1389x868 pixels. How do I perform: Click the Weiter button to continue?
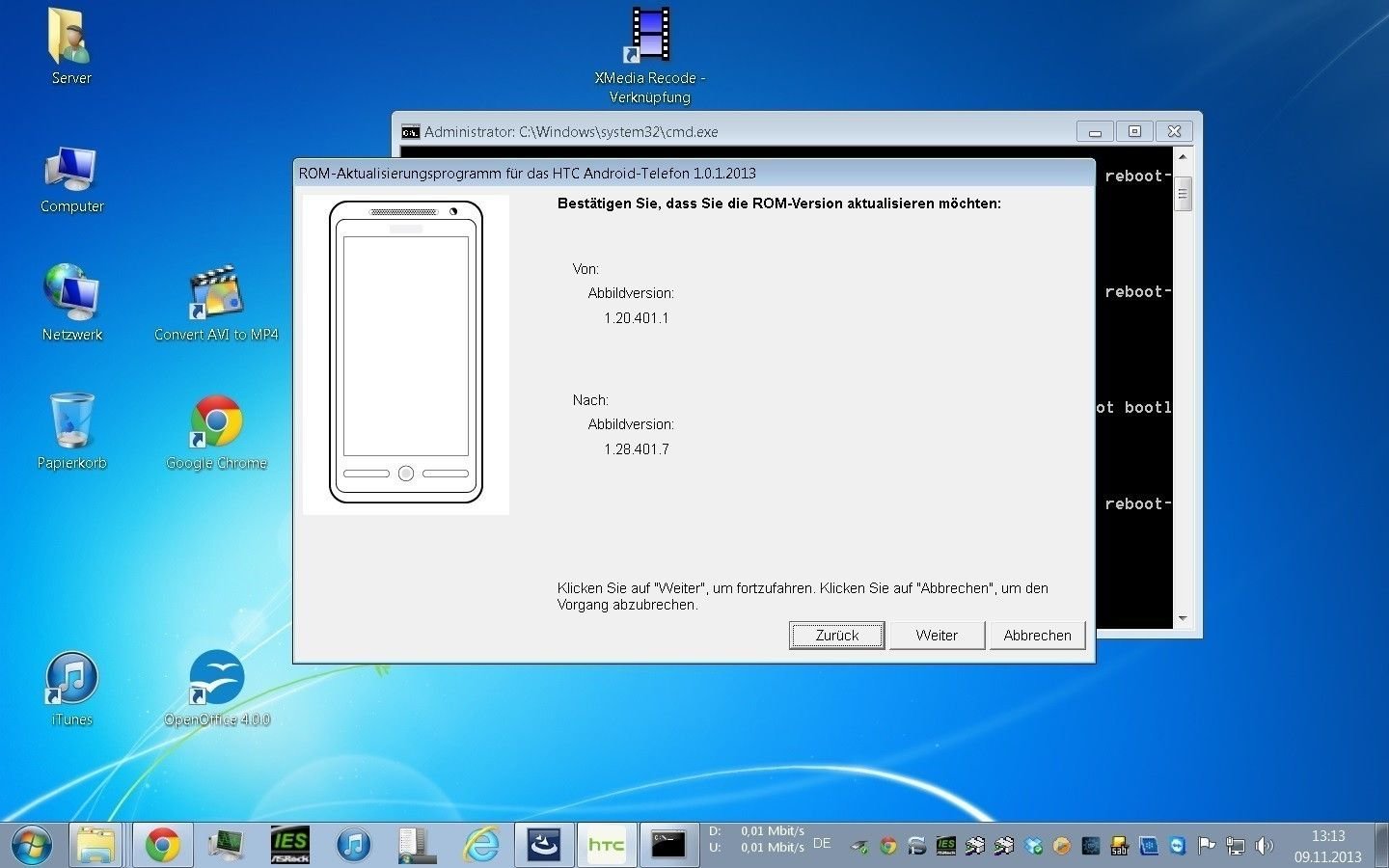pos(937,636)
